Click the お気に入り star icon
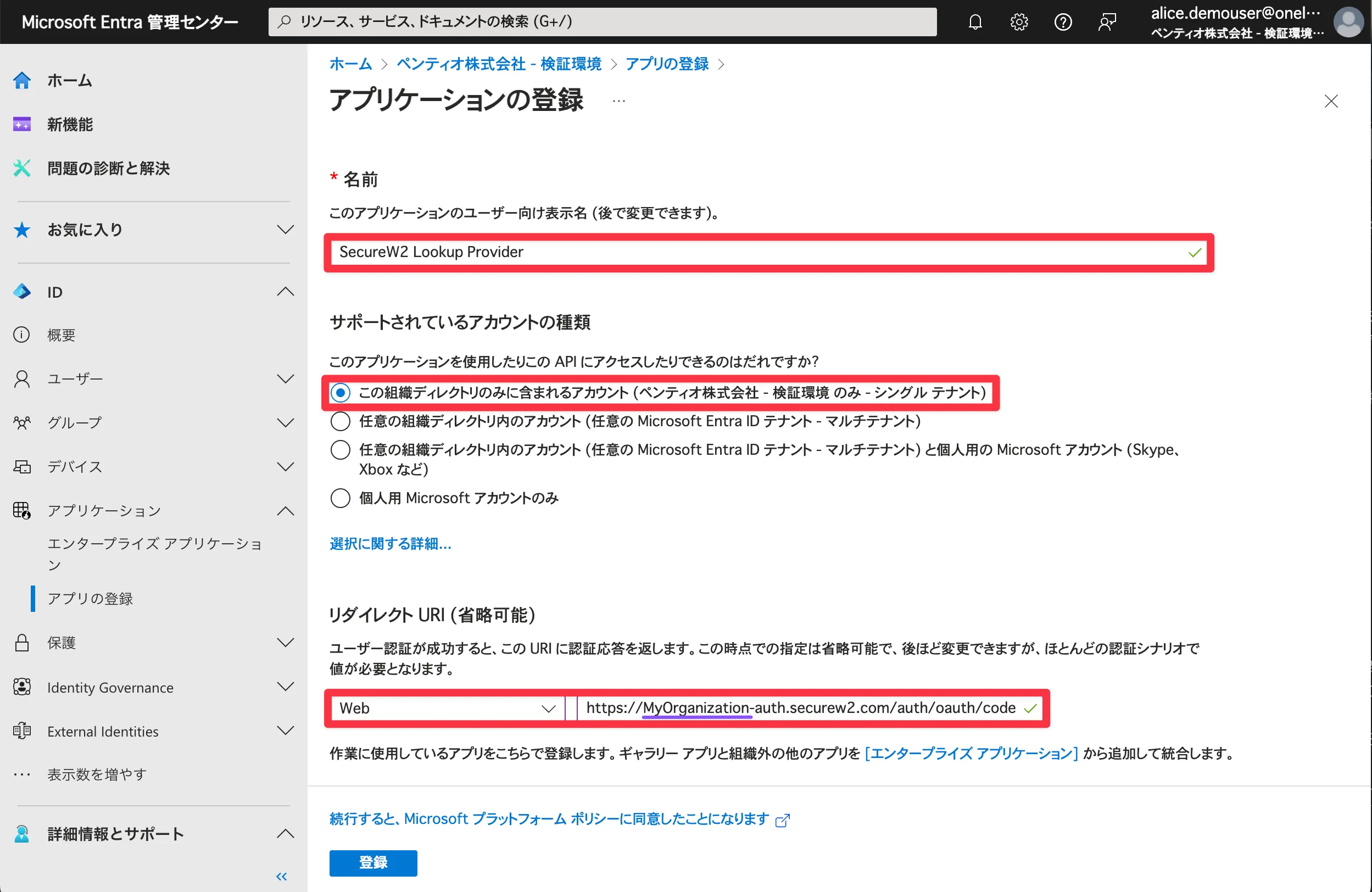Screen dimensions: 1372x892 (22, 230)
